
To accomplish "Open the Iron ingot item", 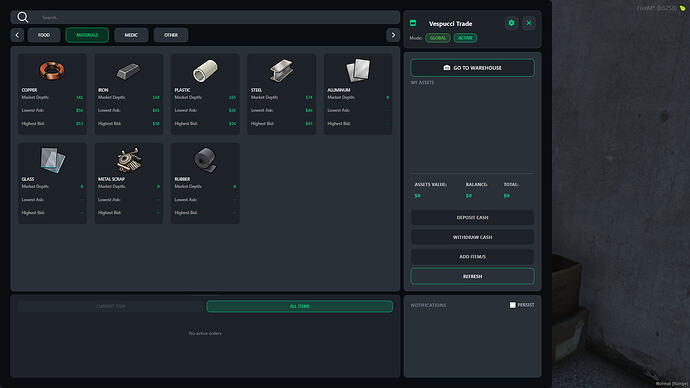I will (128, 94).
